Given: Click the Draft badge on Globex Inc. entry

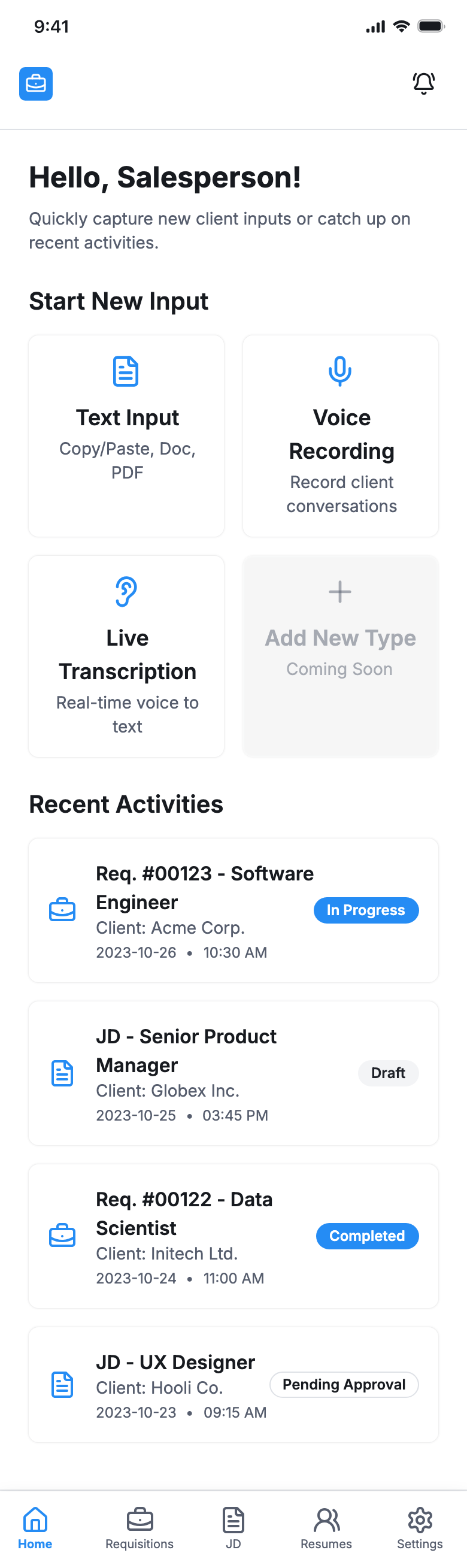Looking at the screenshot, I should (388, 1073).
